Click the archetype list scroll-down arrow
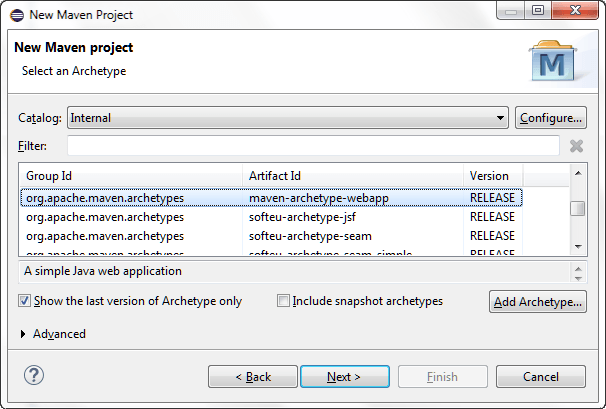The image size is (606, 409). point(578,247)
